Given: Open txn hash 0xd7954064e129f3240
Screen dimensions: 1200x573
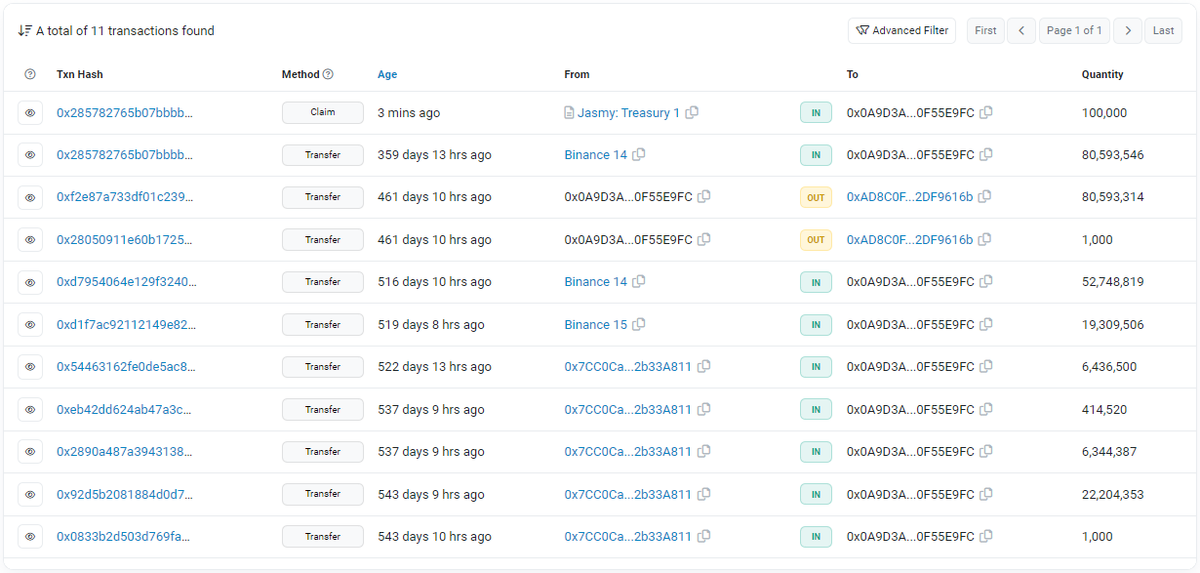Looking at the screenshot, I should click(x=127, y=282).
